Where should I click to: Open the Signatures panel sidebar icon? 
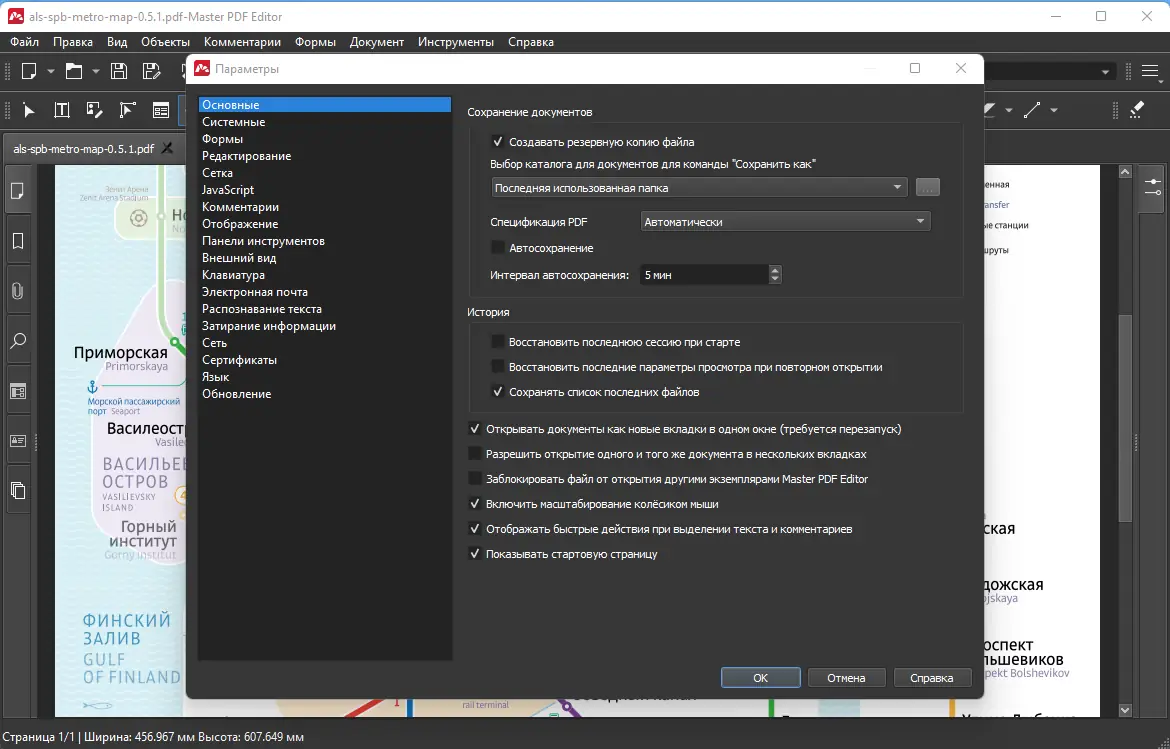(x=18, y=441)
